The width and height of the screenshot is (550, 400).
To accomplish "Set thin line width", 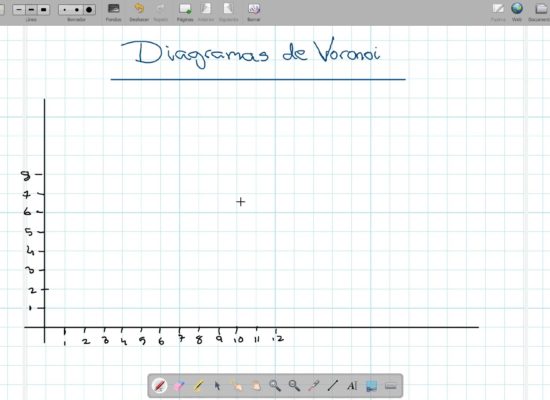I will 19,9.
